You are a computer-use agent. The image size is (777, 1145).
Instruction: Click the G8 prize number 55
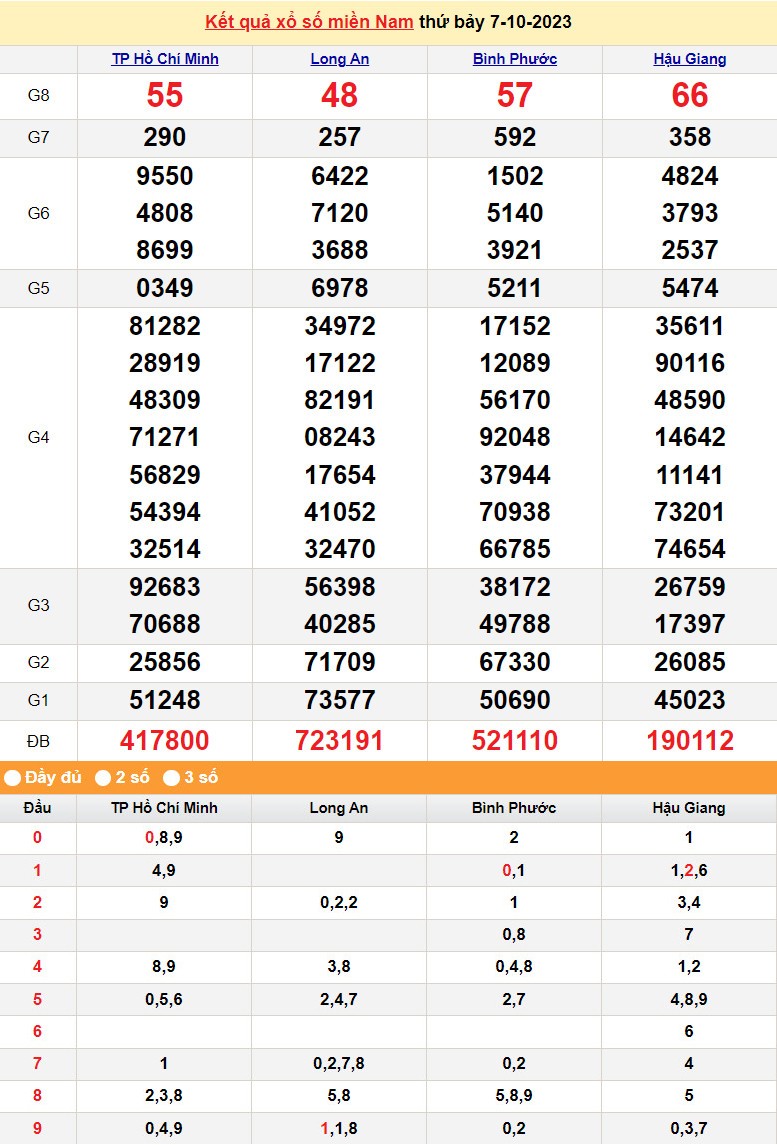pyautogui.click(x=165, y=96)
